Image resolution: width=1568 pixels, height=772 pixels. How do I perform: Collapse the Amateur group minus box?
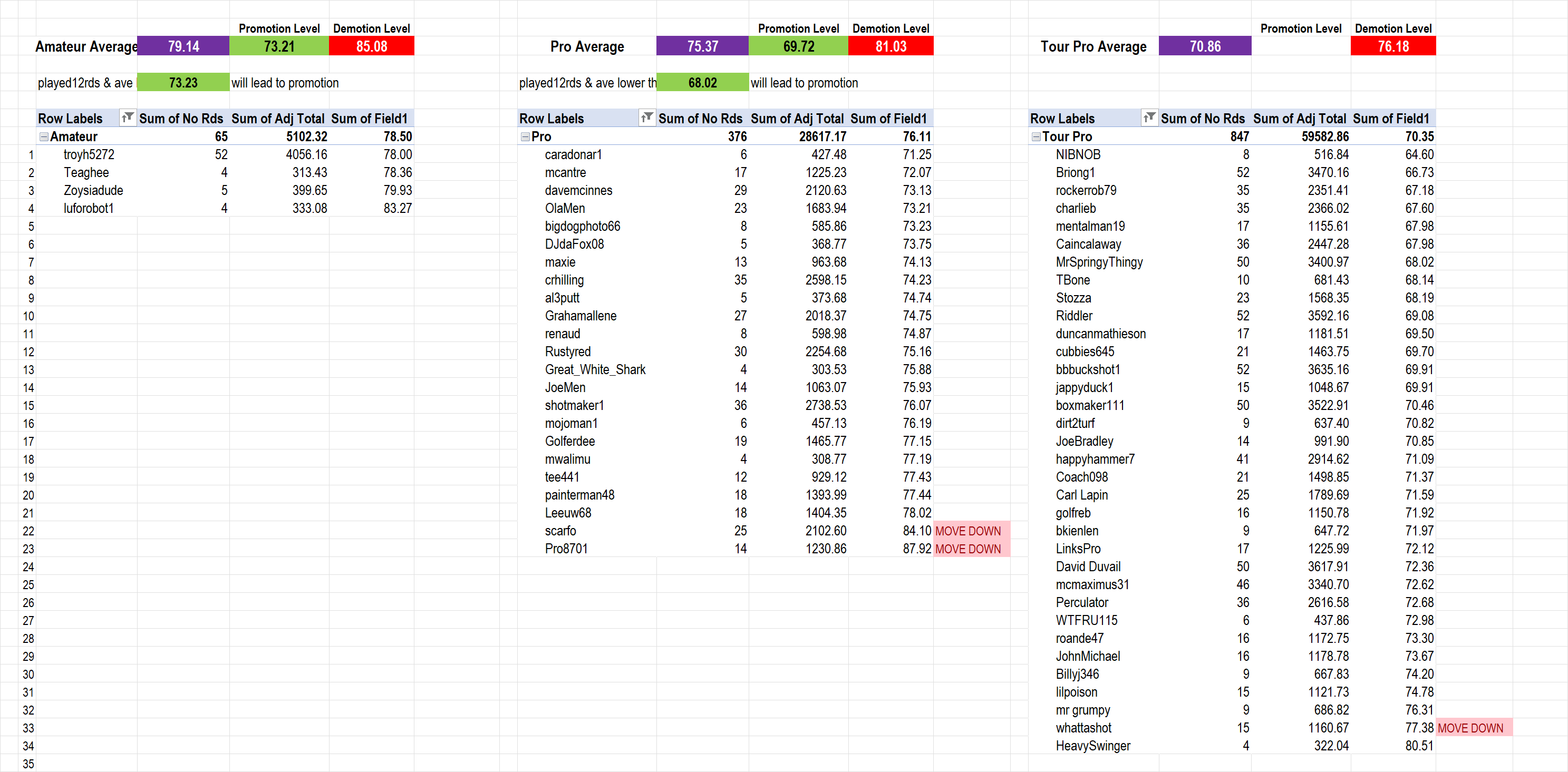pos(44,137)
